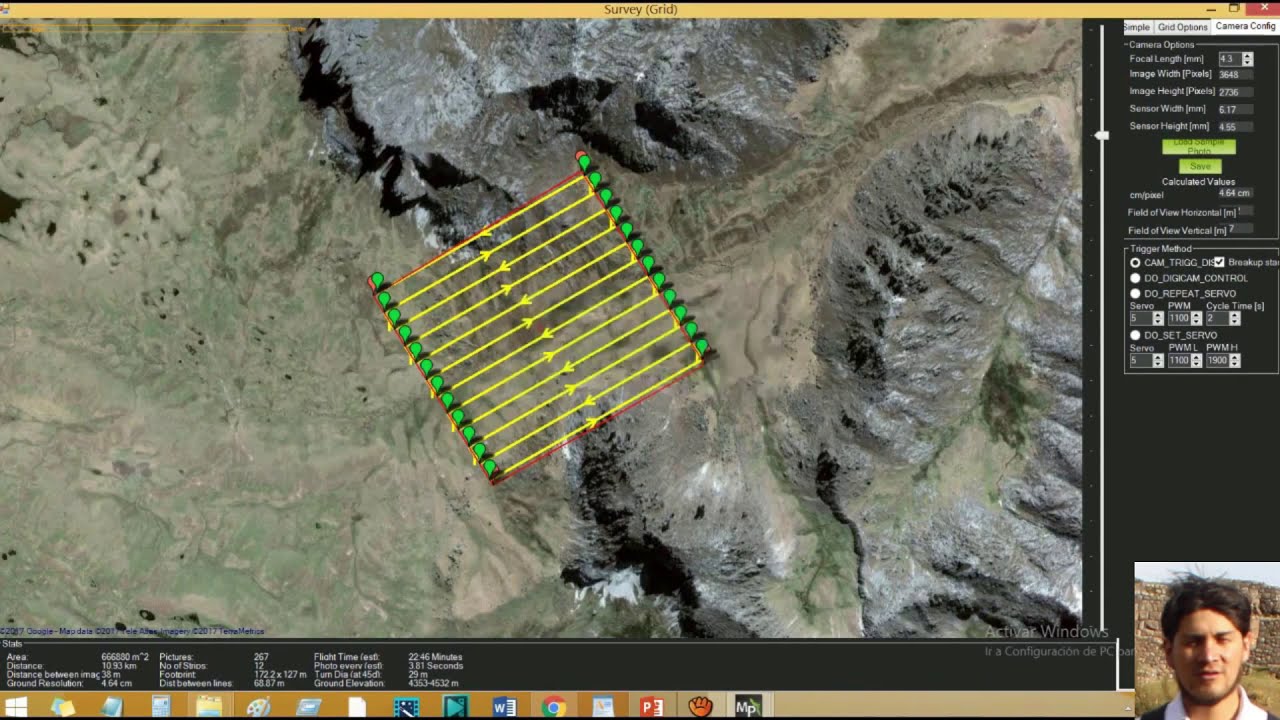
Task: Open the blank document taskbar icon
Action: (357, 707)
